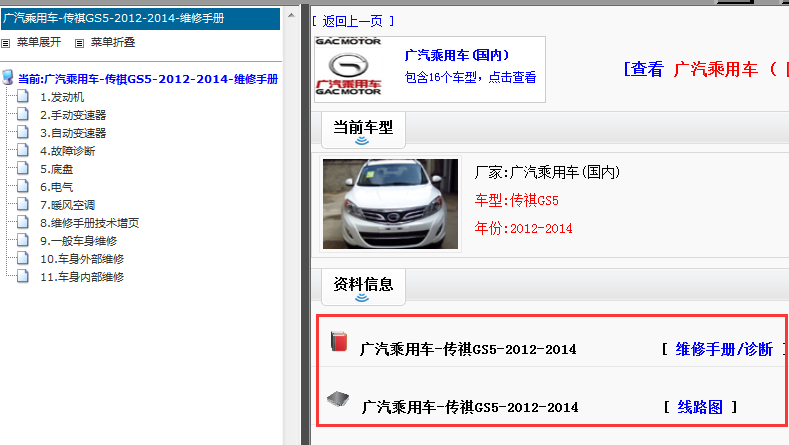Viewport: 789px width, 445px height.
Task: Click the document icon beside 2.手动变速器
Action: tap(23, 114)
